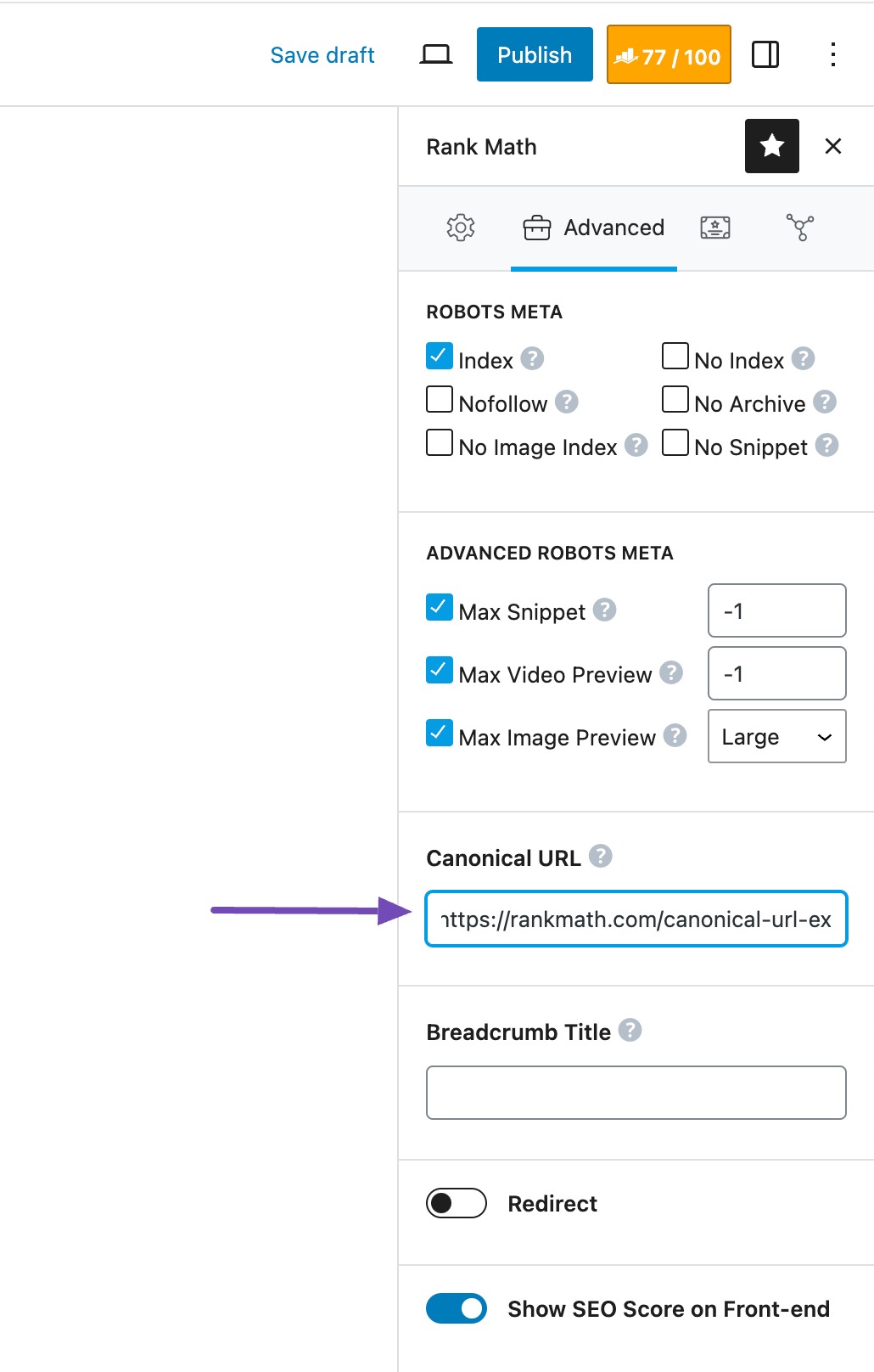
Task: Click the Breadcrumb Title input field
Action: pos(636,1093)
